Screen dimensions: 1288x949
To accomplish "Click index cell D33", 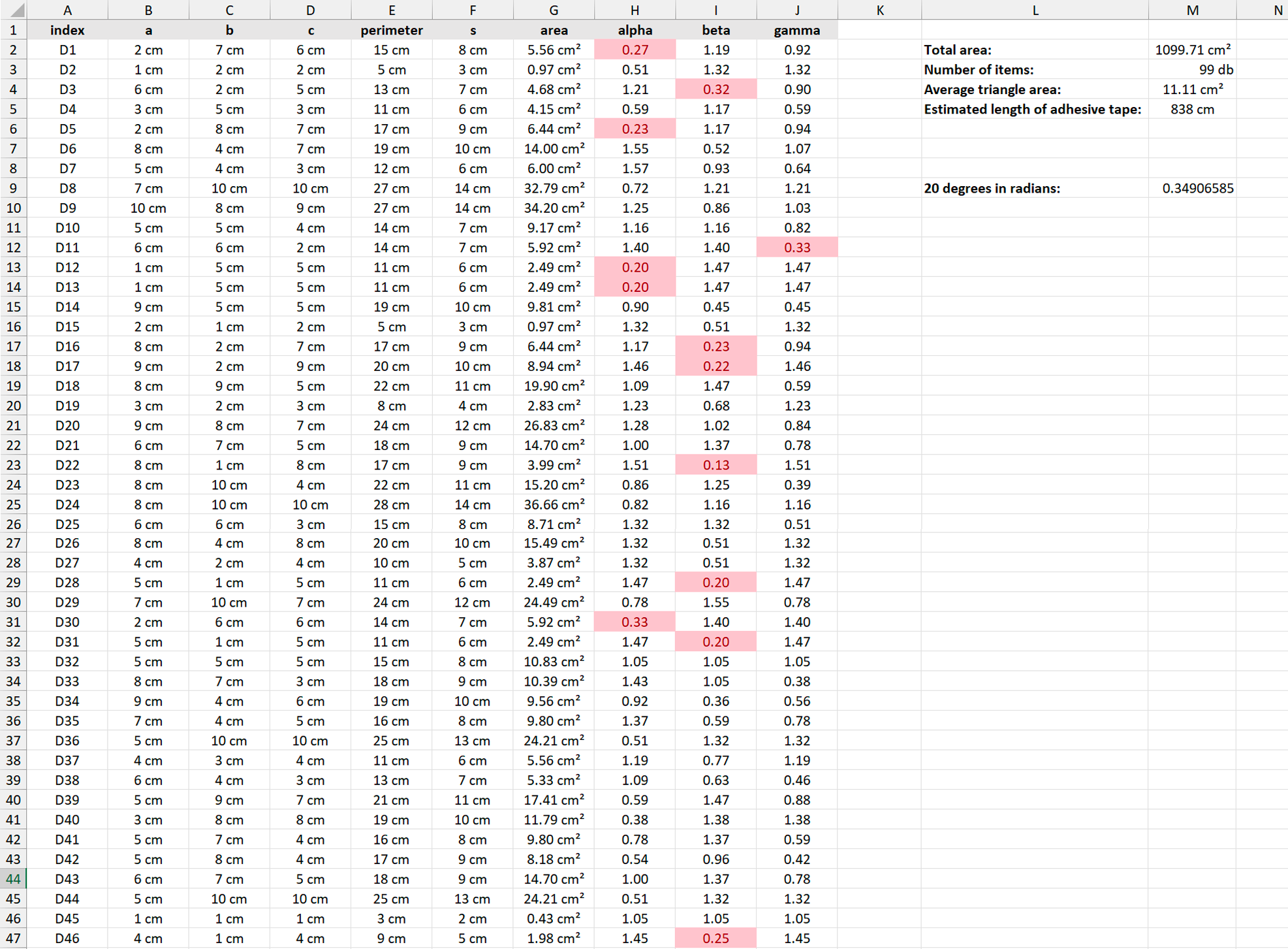I will [x=67, y=681].
